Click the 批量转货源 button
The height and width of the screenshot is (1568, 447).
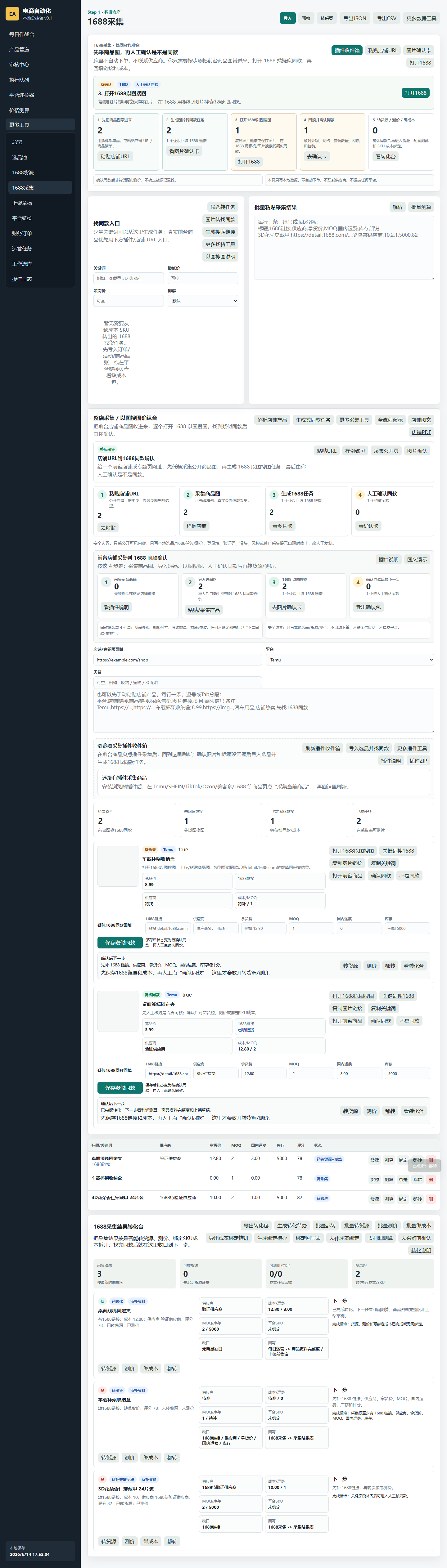pos(356,1225)
